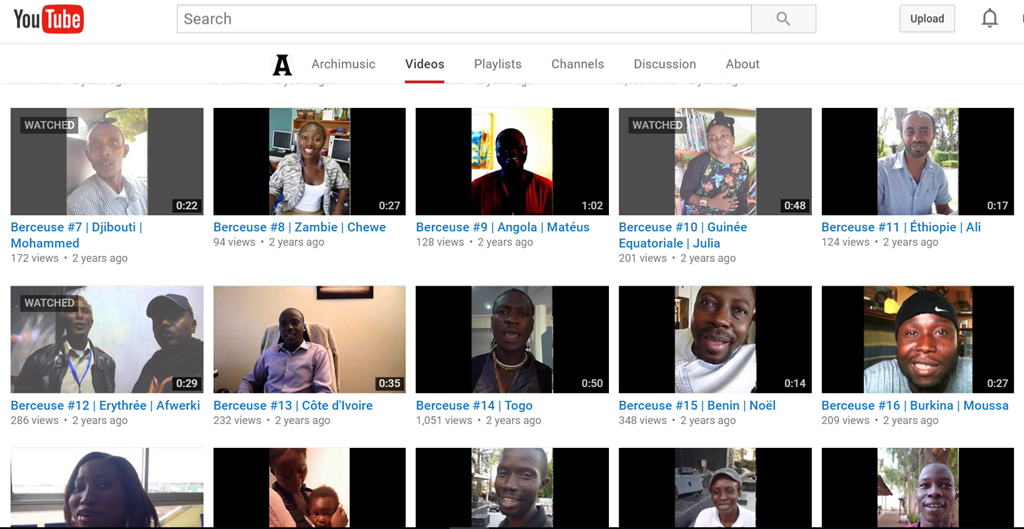
Task: Click title link Berceuse #12 | Erythrée | Afwerki
Action: coord(106,406)
